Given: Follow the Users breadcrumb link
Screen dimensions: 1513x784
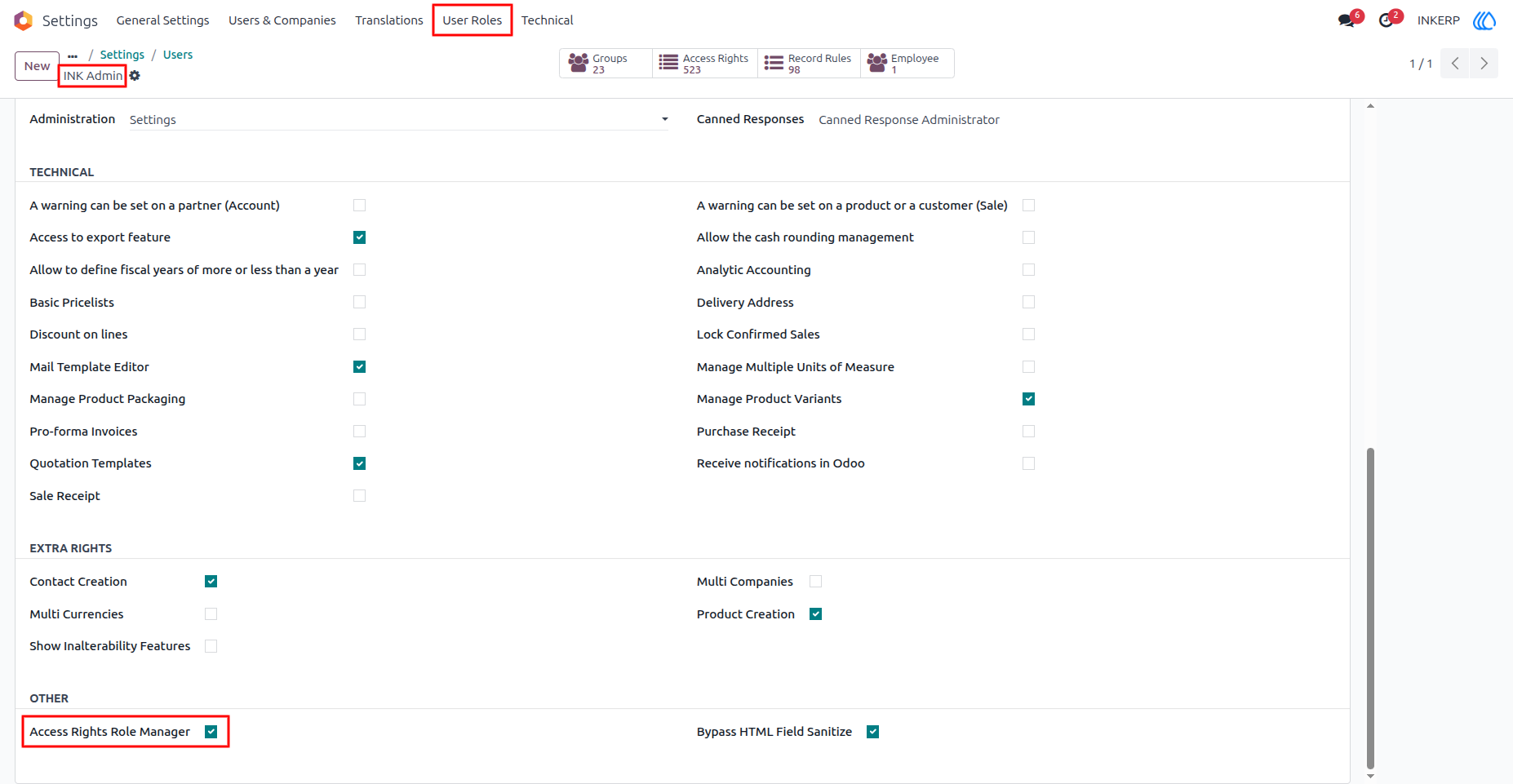Looking at the screenshot, I should [178, 55].
